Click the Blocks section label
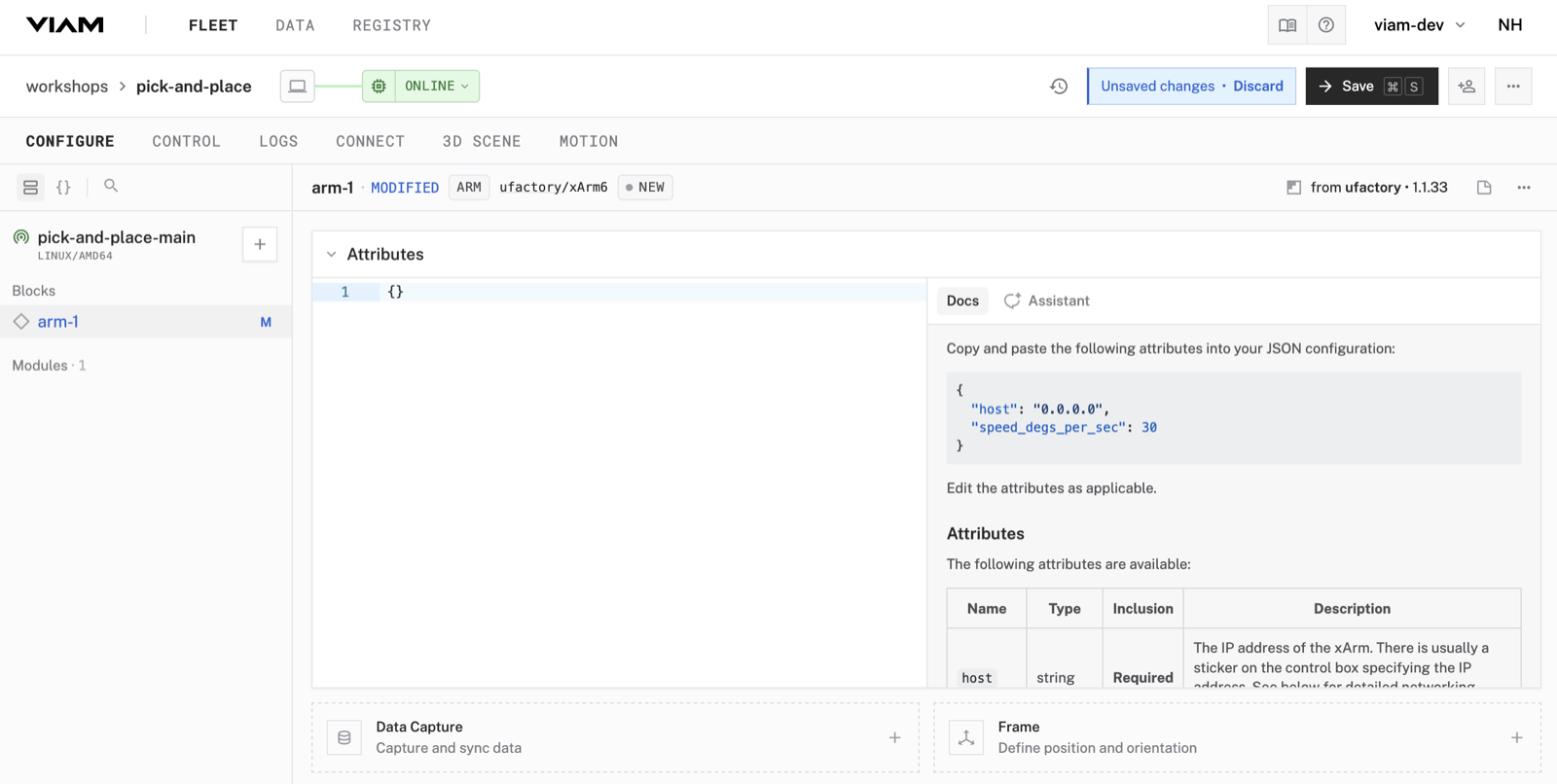Image resolution: width=1557 pixels, height=784 pixels. (34, 291)
